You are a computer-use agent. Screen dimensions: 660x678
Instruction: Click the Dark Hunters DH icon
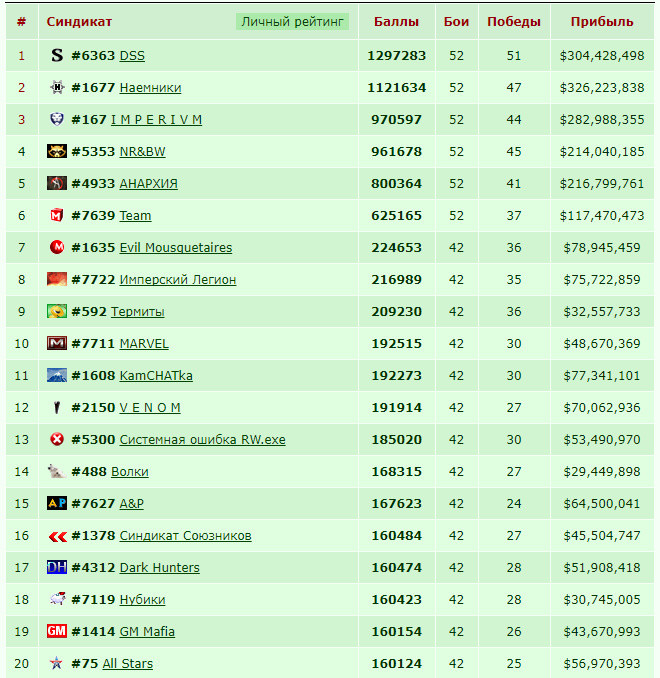(57, 567)
